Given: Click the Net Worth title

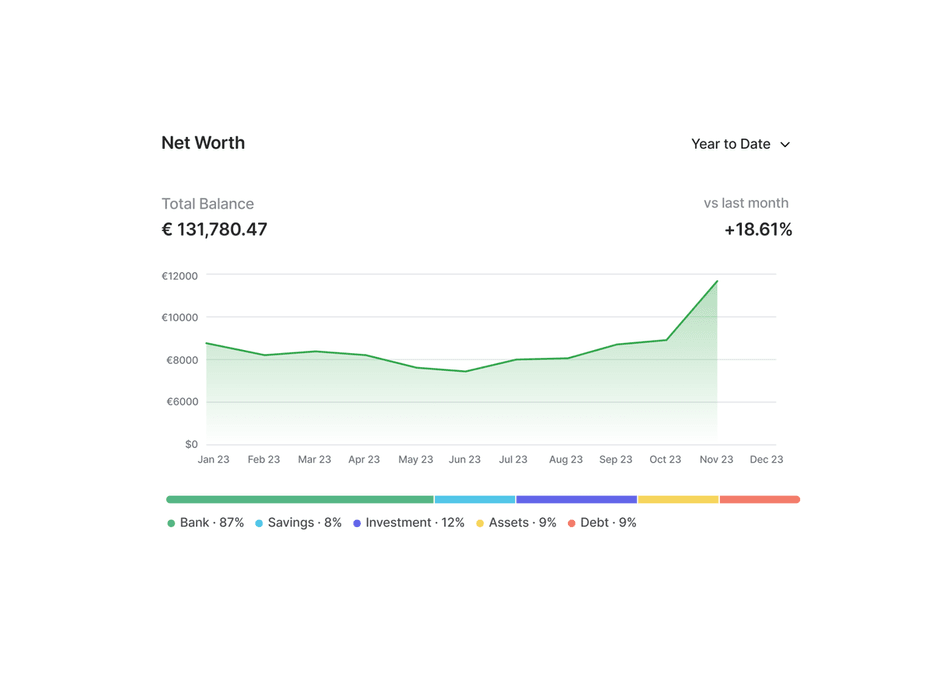Looking at the screenshot, I should pos(203,143).
